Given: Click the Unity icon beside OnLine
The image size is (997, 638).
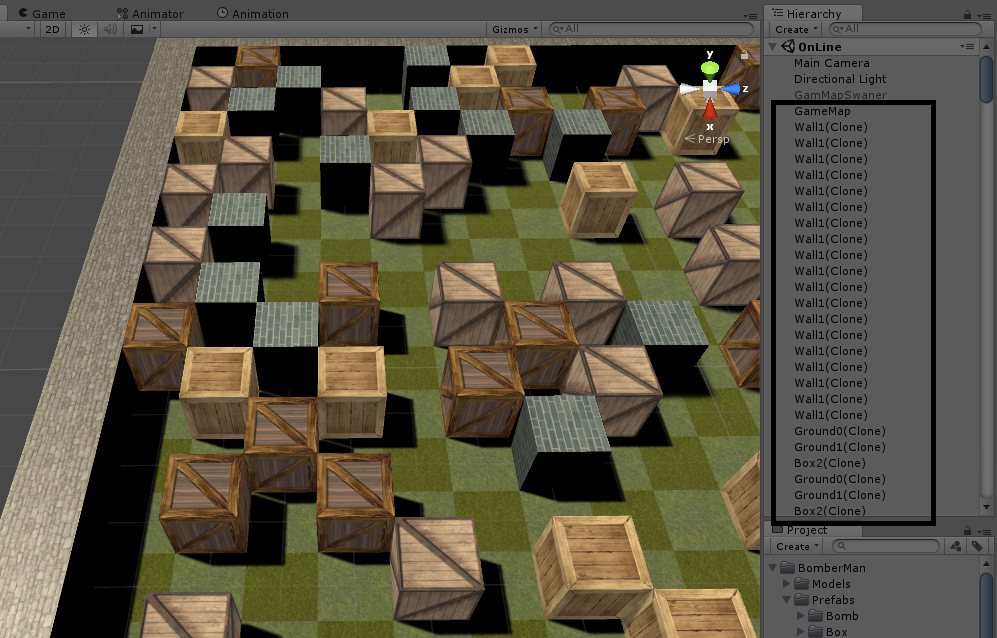Looking at the screenshot, I should [x=788, y=46].
